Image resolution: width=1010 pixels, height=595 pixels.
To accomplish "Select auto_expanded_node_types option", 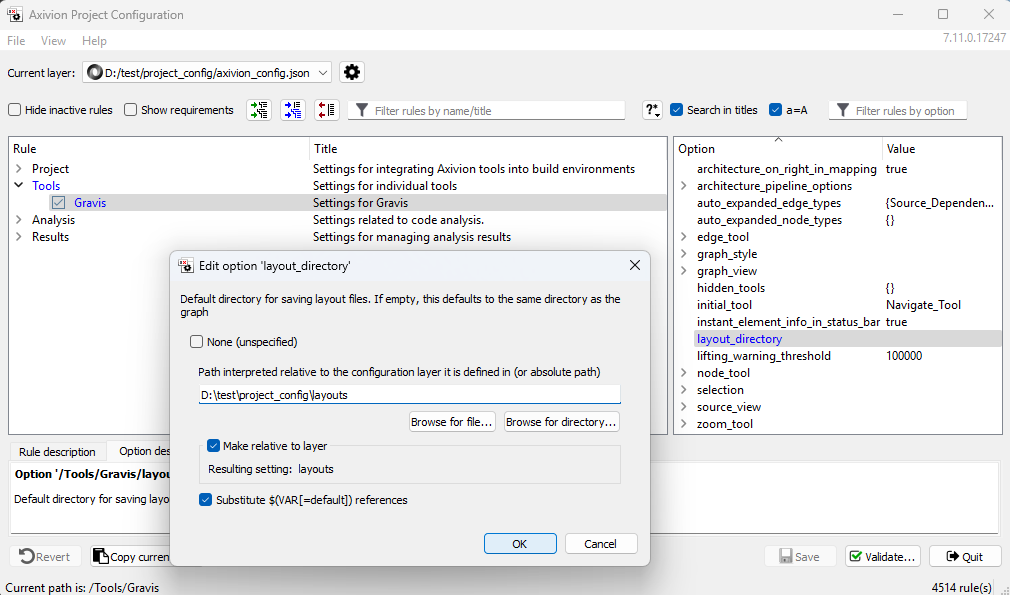I will 769,220.
